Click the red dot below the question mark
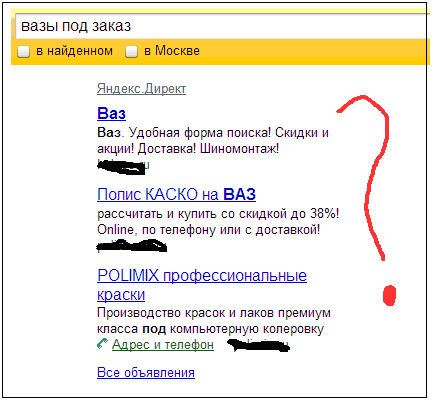 click(x=389, y=295)
